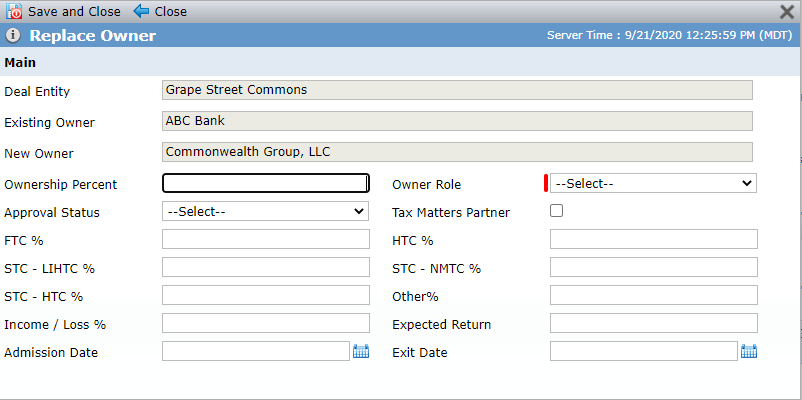Click the Admission Date text box
Screen dimensions: 802x400
click(256, 351)
